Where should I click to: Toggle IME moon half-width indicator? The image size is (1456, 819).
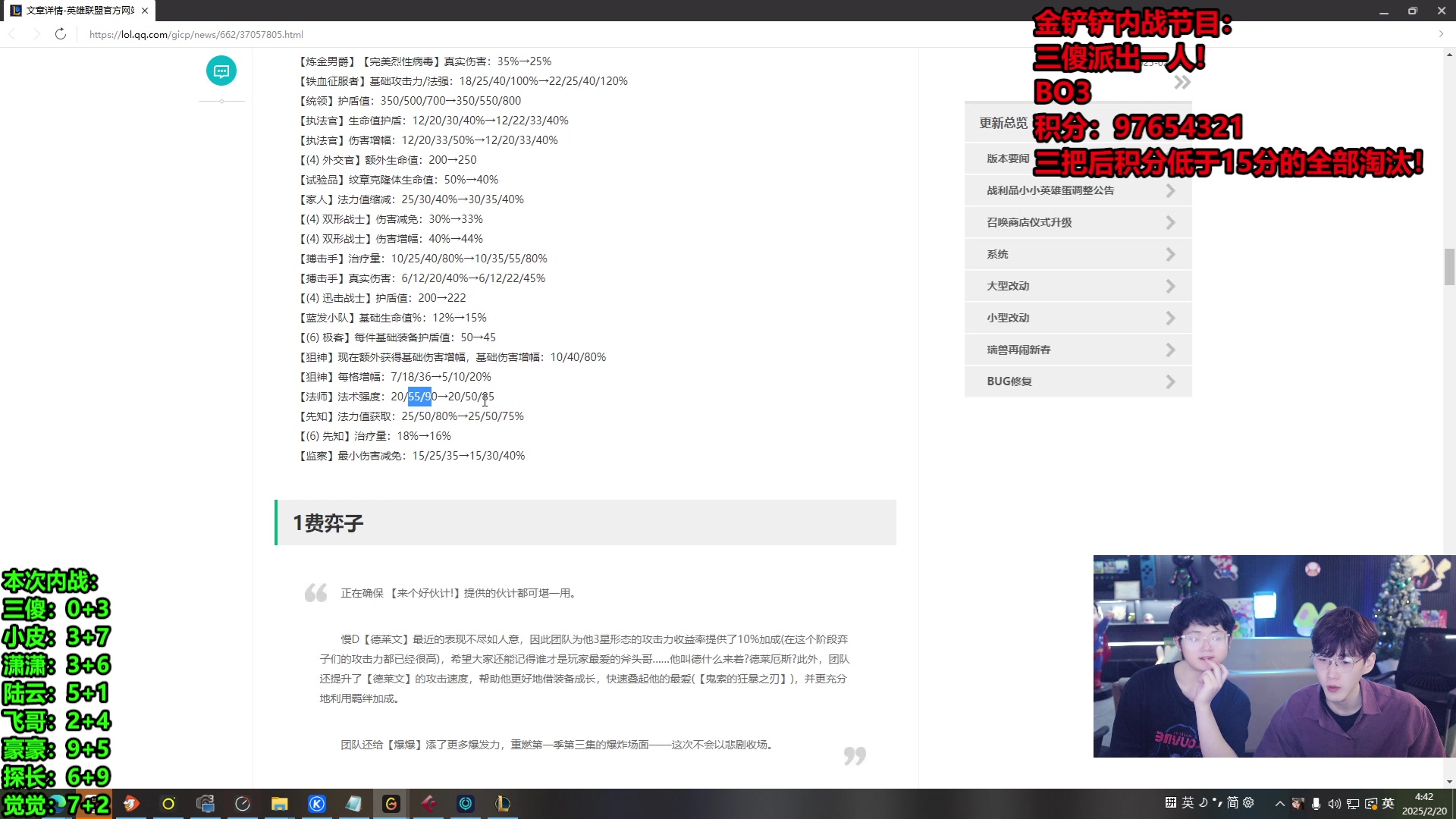1203,802
